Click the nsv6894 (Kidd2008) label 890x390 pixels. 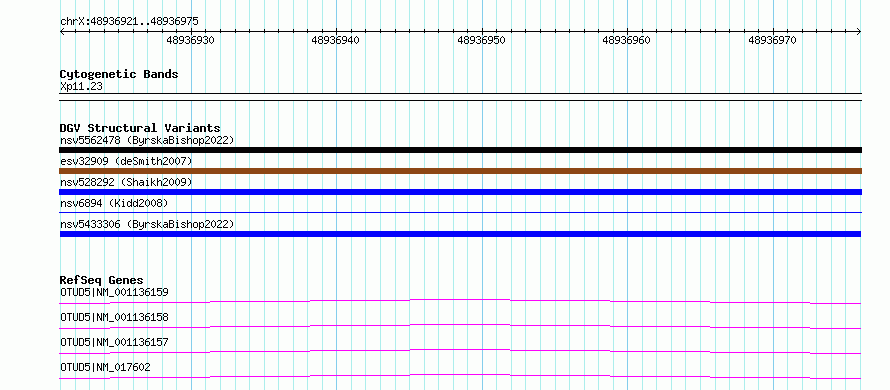[114, 203]
